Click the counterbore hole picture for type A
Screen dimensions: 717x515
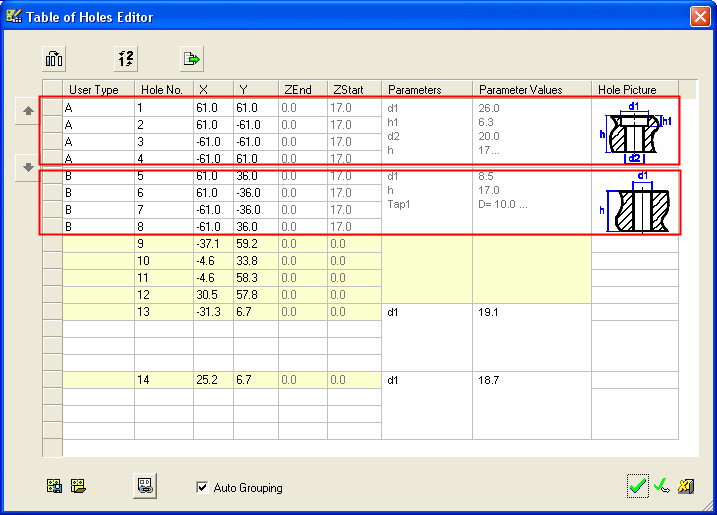click(635, 131)
